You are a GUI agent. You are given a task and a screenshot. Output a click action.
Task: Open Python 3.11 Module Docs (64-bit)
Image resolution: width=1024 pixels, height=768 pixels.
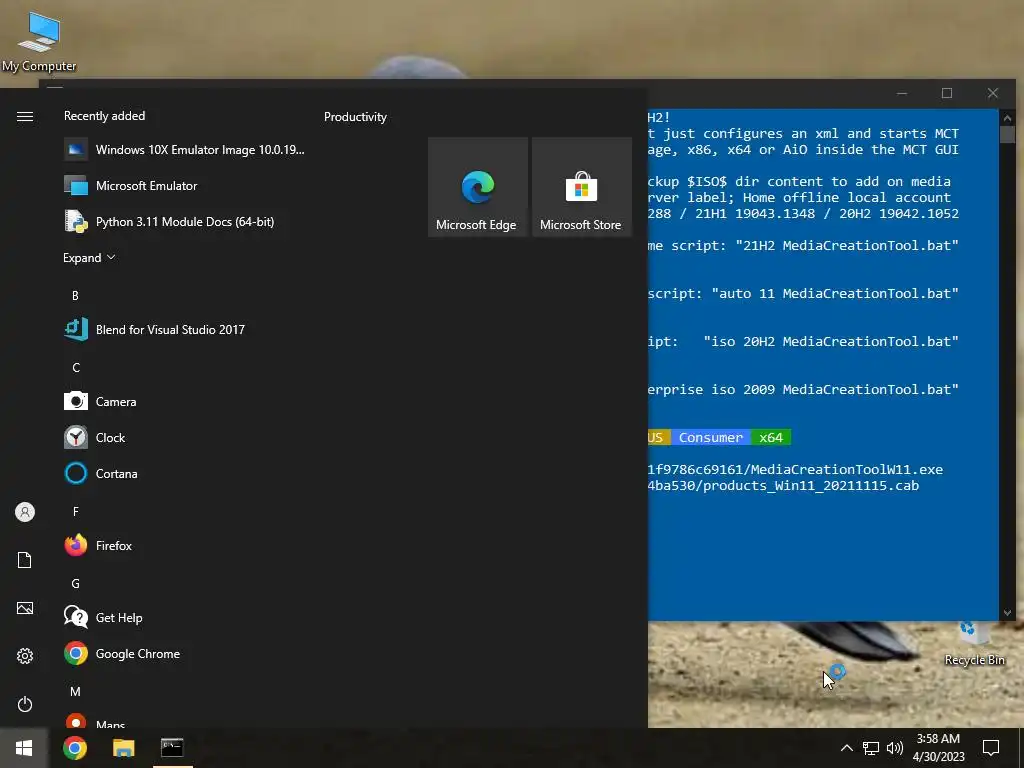(185, 221)
